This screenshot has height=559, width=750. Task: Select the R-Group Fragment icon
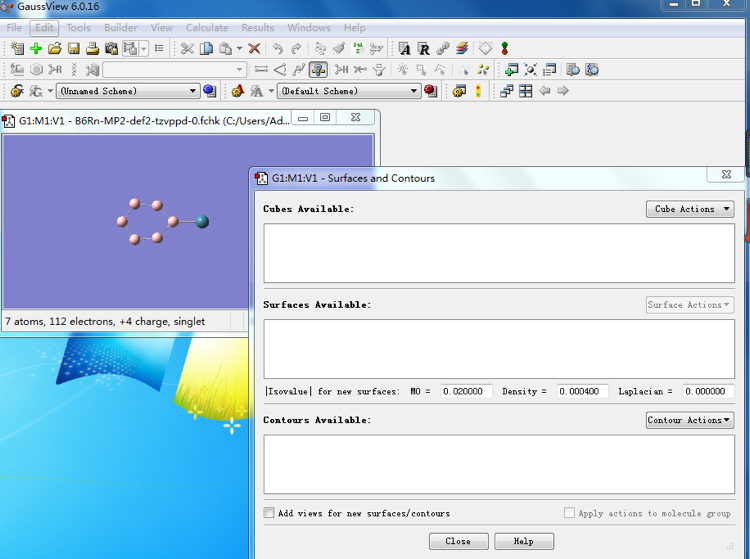(55, 70)
